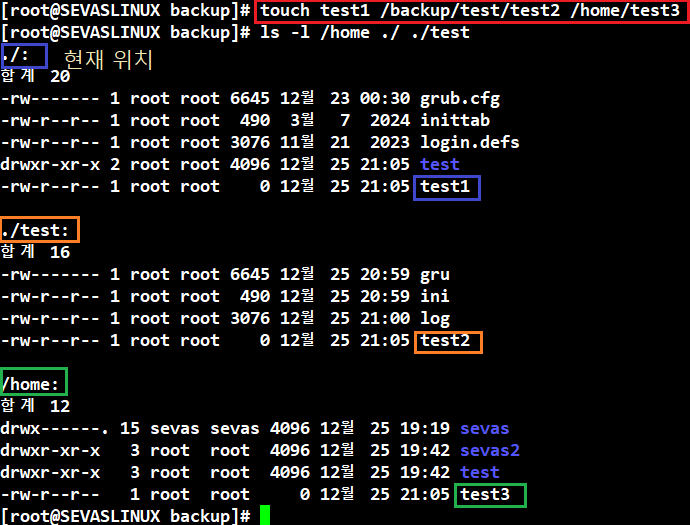The width and height of the screenshot is (690, 525).
Task: Click the touch command text
Action: click(470, 11)
